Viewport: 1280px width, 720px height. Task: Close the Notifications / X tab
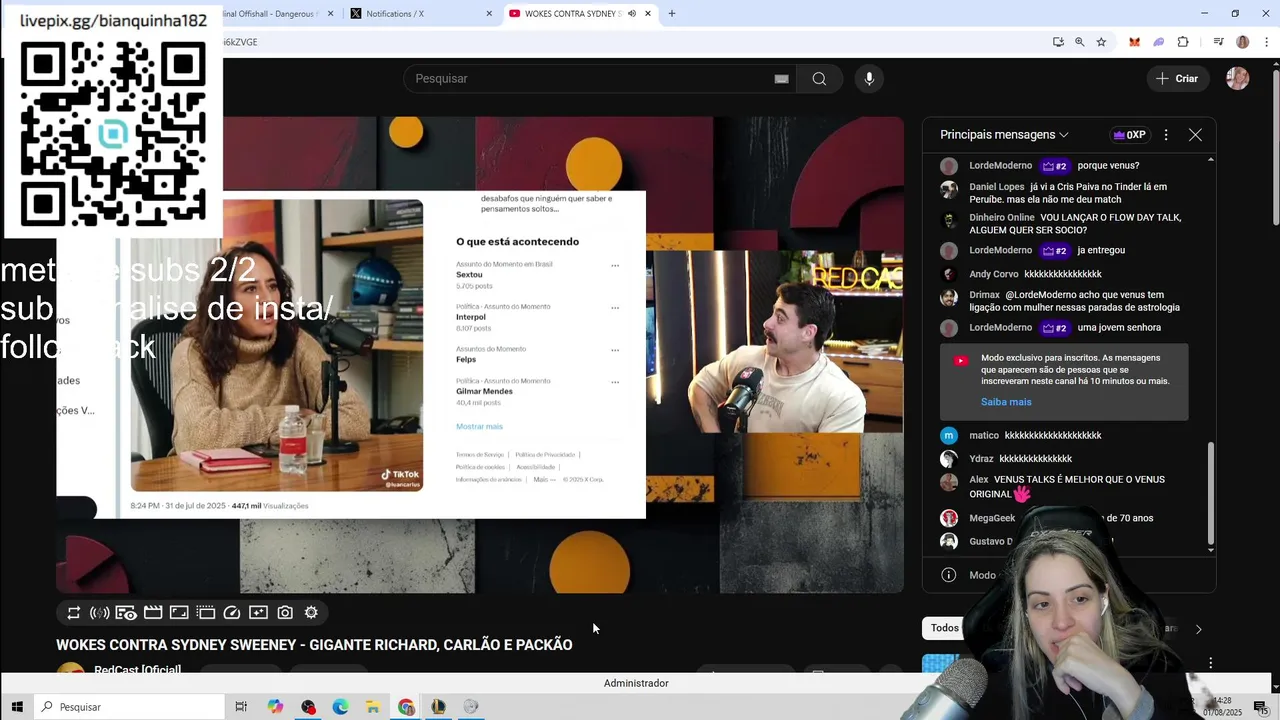click(489, 14)
